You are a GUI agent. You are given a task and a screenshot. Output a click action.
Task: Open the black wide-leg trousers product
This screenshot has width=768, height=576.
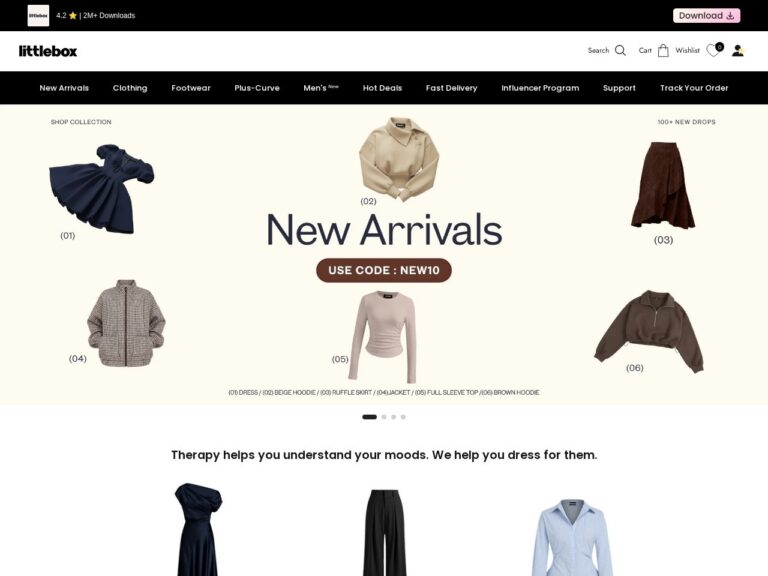coord(385,532)
